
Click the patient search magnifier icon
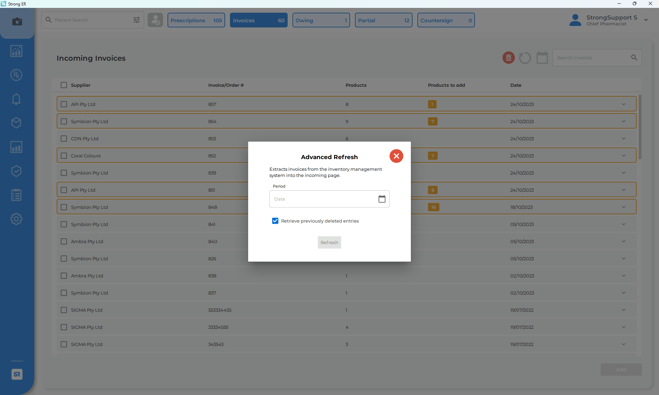click(49, 20)
